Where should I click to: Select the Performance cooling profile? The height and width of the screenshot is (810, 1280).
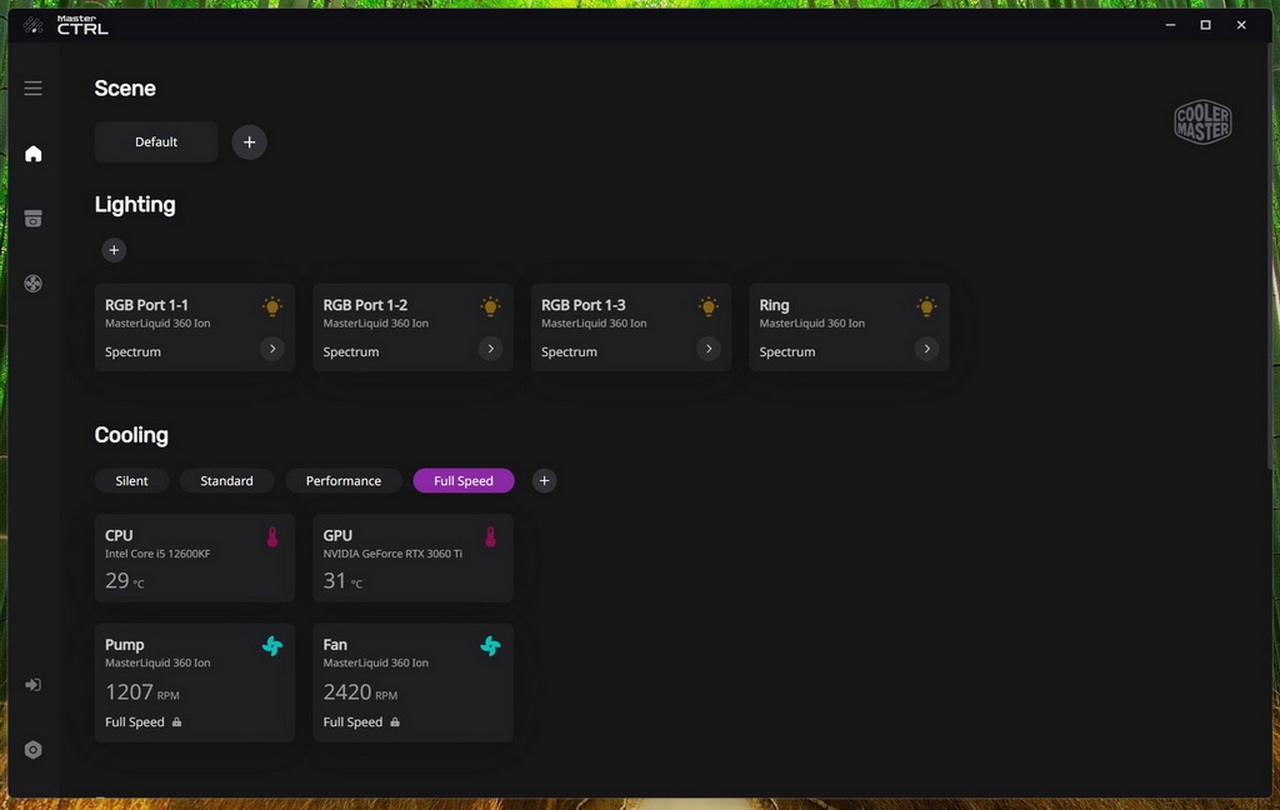coord(344,481)
